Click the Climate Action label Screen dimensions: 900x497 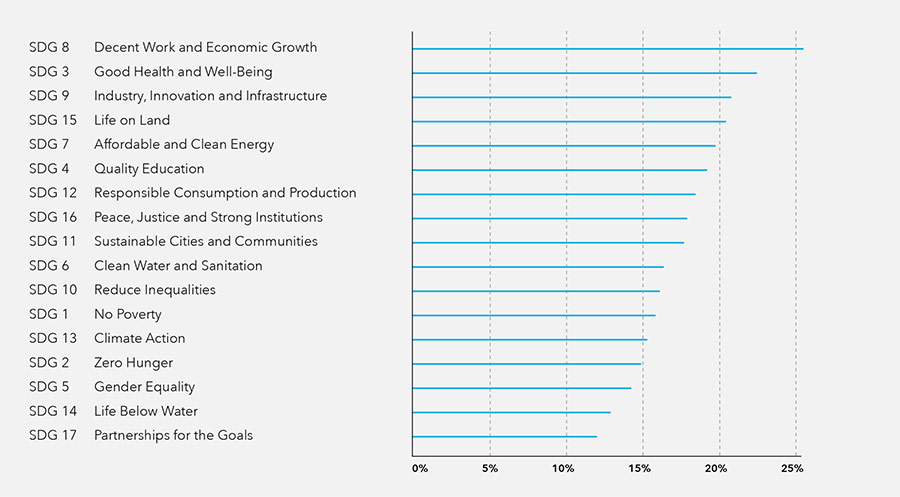click(x=139, y=338)
